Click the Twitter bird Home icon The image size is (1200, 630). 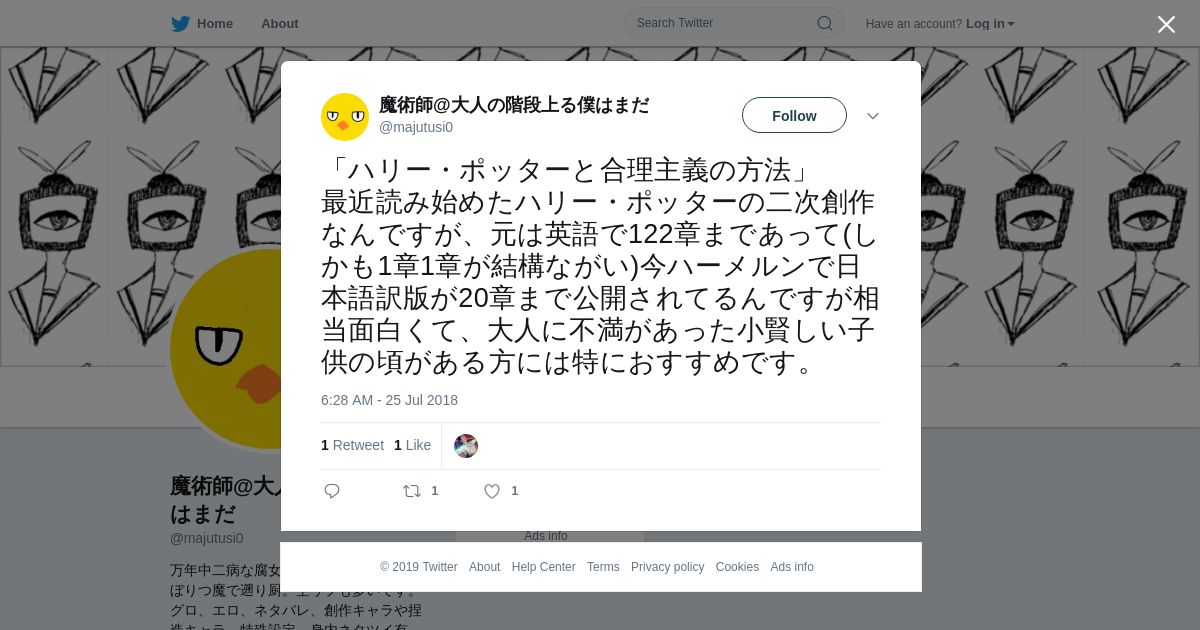[x=180, y=24]
